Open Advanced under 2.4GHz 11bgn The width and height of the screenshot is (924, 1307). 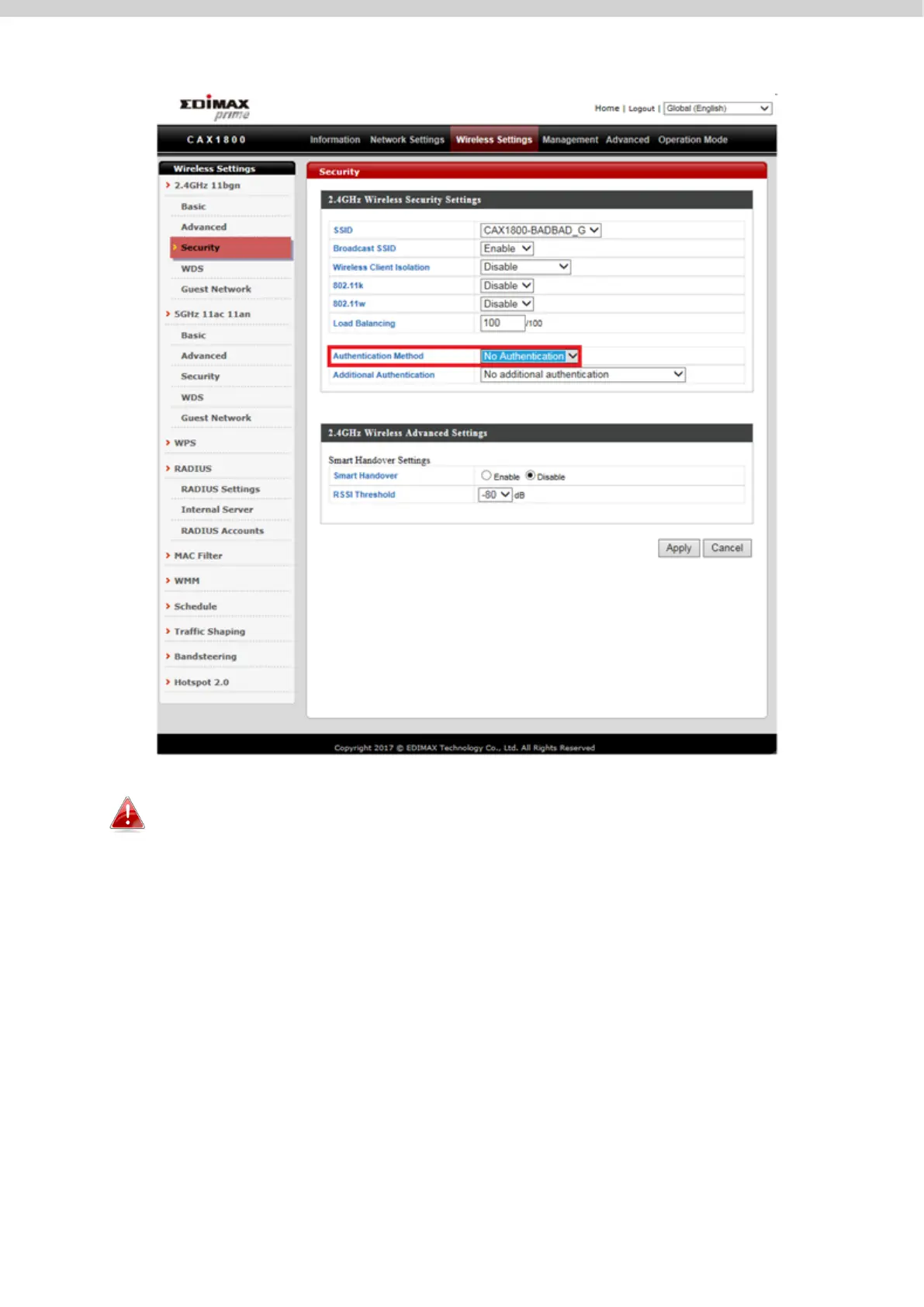[204, 227]
